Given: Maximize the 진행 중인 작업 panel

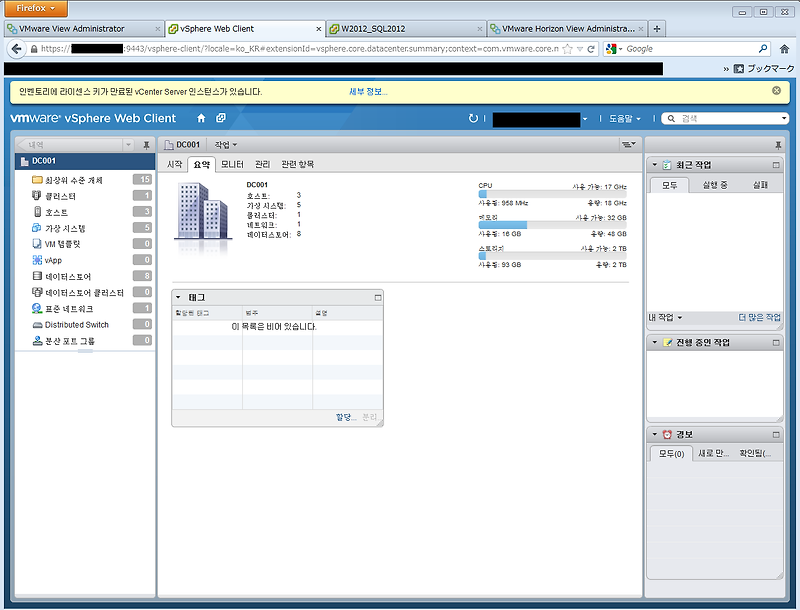Looking at the screenshot, I should tap(776, 342).
